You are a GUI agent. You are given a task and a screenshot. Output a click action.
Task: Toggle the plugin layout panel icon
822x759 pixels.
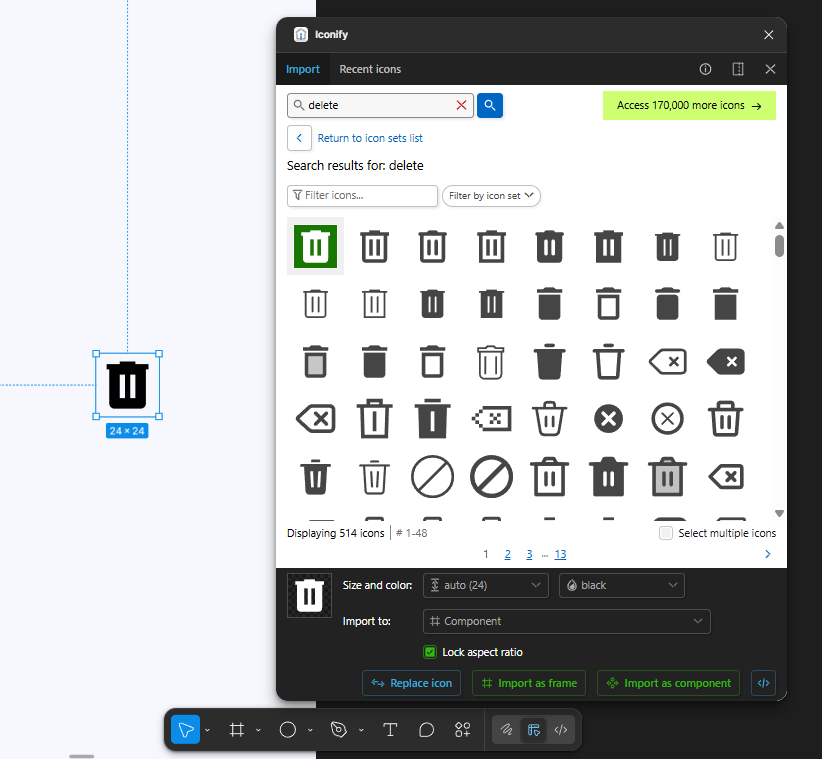pyautogui.click(x=738, y=69)
